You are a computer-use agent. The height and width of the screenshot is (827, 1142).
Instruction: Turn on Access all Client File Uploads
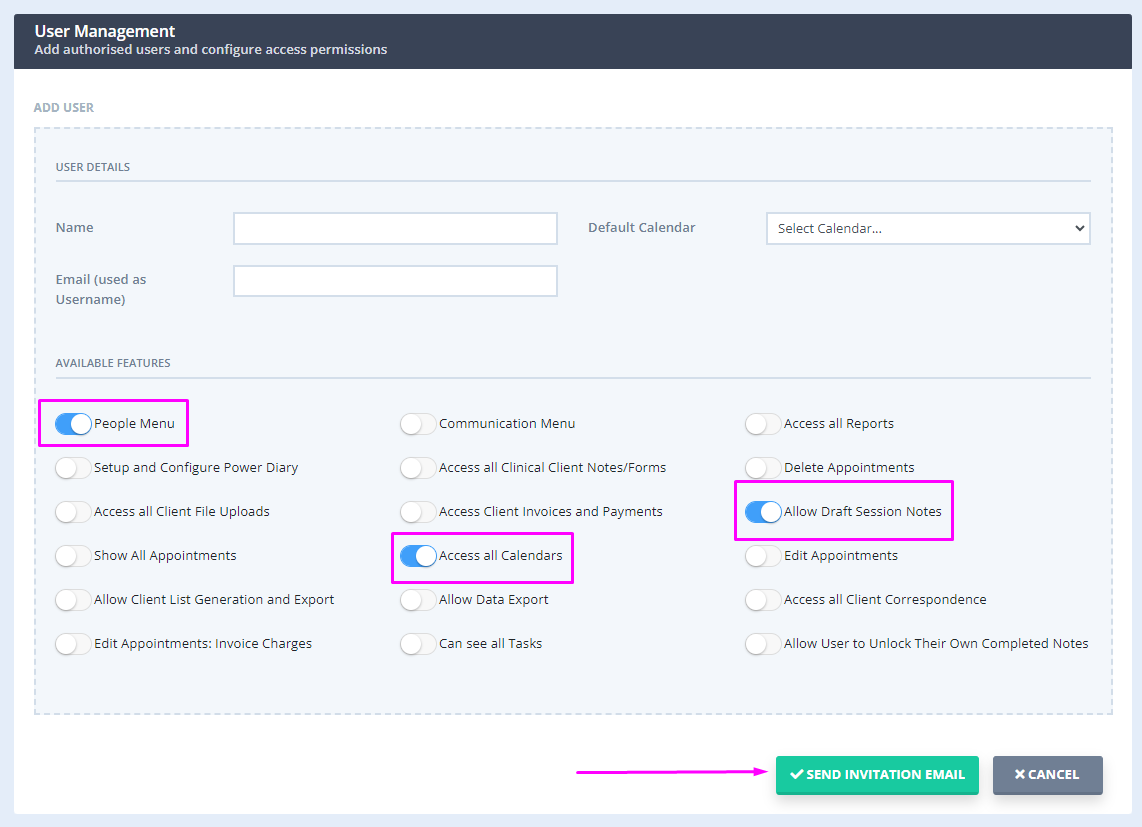72,511
